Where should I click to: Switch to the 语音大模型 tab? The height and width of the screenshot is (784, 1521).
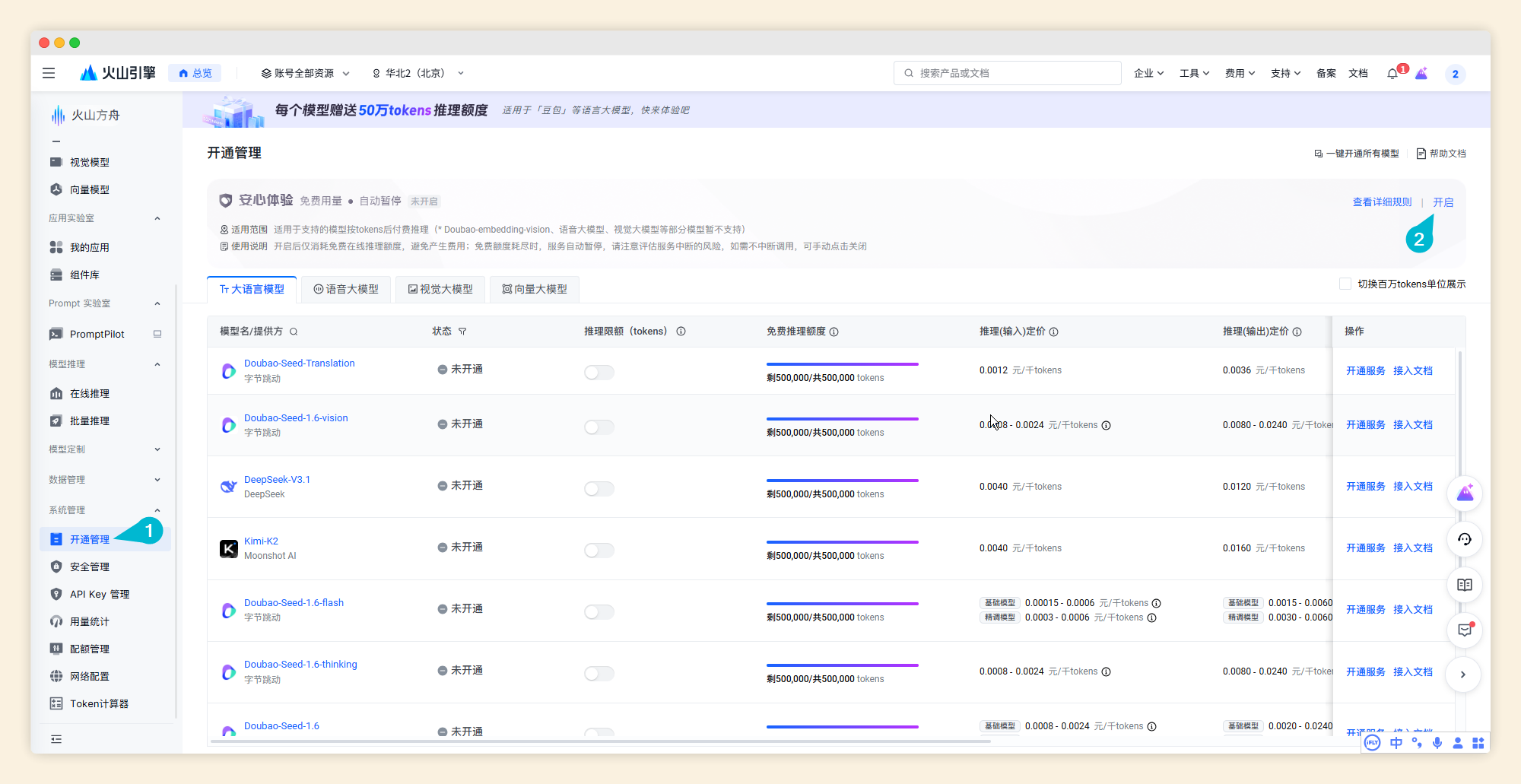coord(346,289)
